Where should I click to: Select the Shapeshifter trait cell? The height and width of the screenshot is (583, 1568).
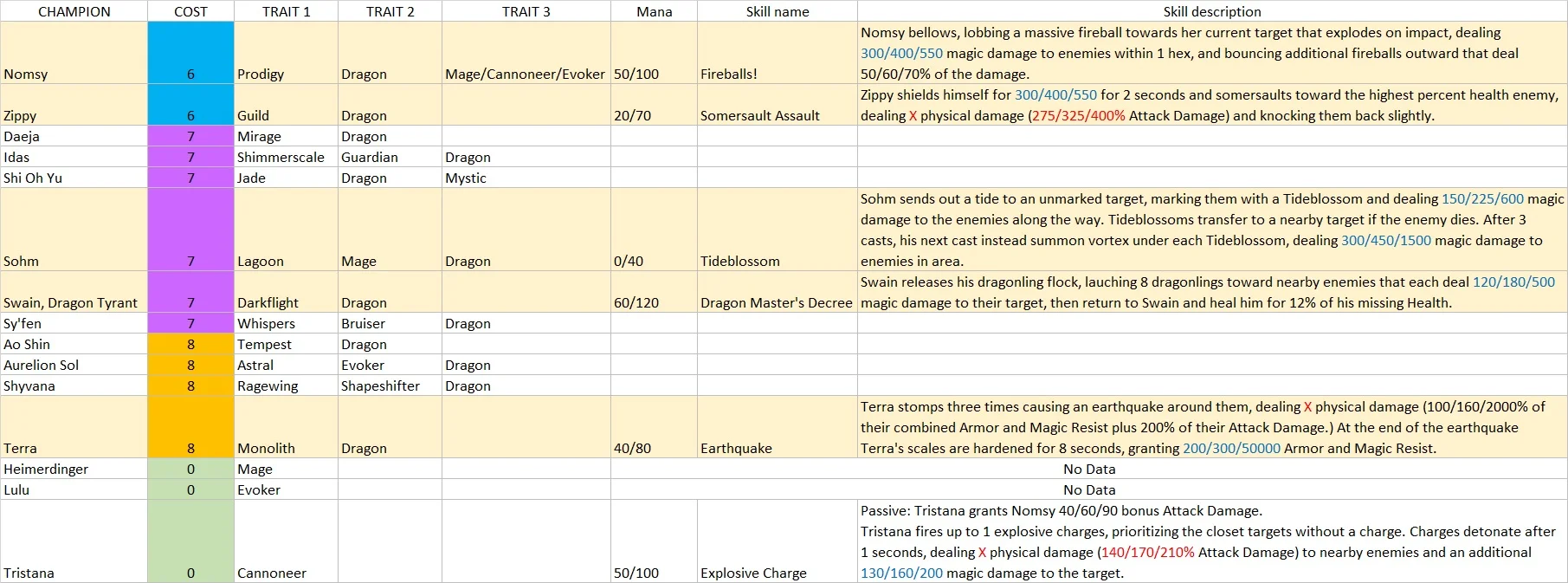click(x=390, y=385)
